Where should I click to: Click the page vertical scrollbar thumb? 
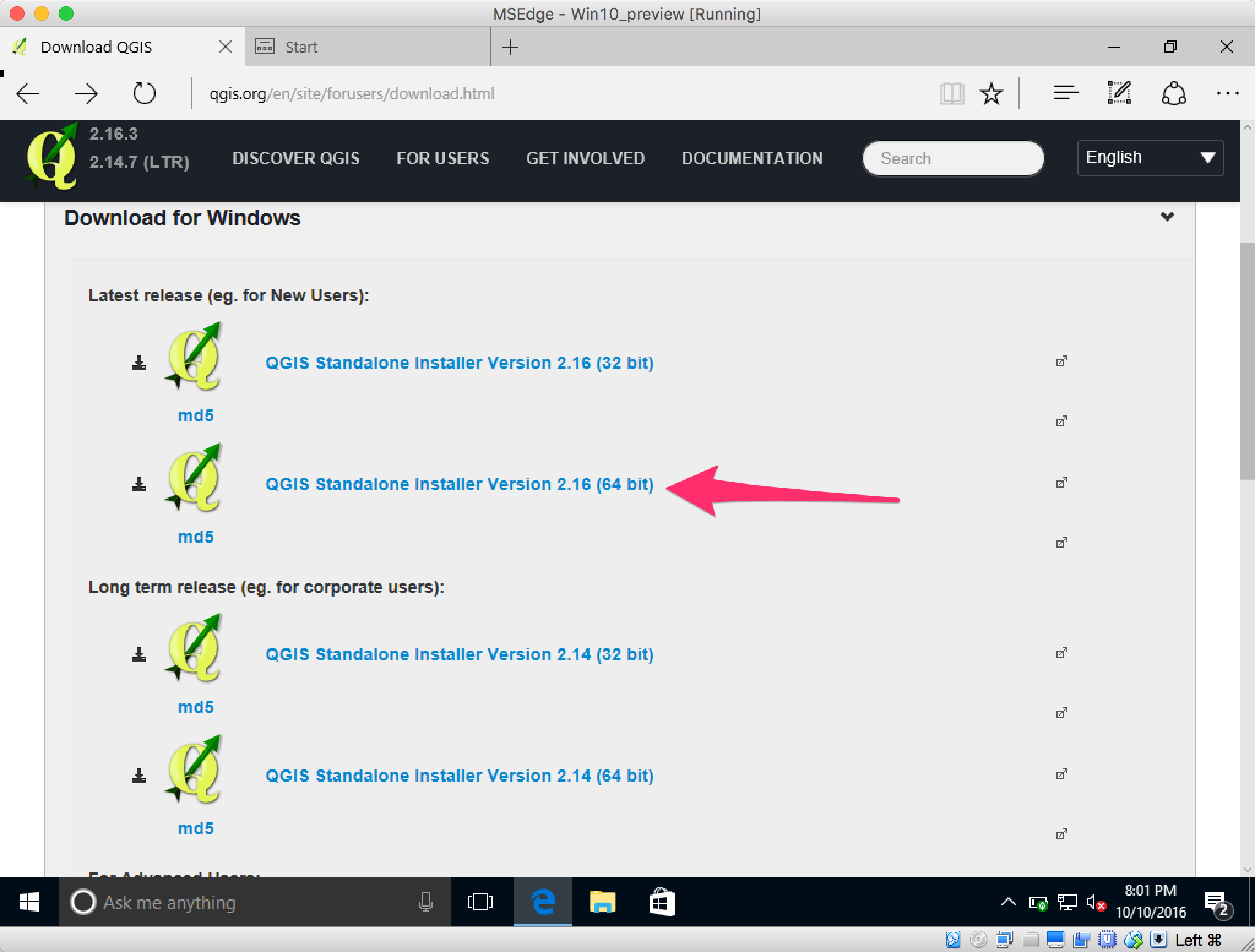[1247, 361]
